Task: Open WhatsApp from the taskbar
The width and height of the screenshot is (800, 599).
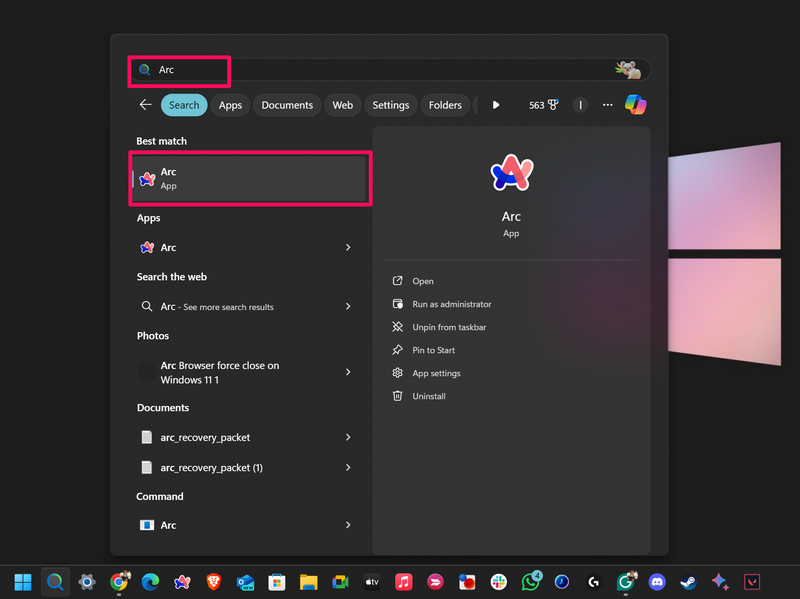Action: click(x=530, y=581)
